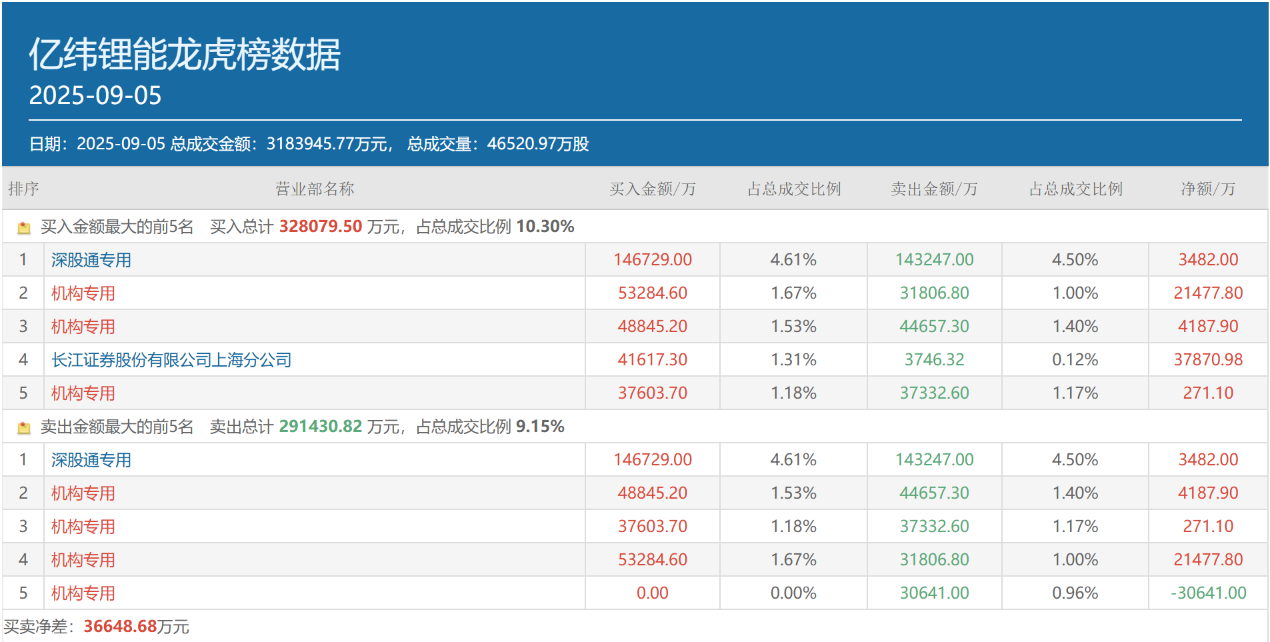Click the negative net amount -30641.00

coord(1208,593)
